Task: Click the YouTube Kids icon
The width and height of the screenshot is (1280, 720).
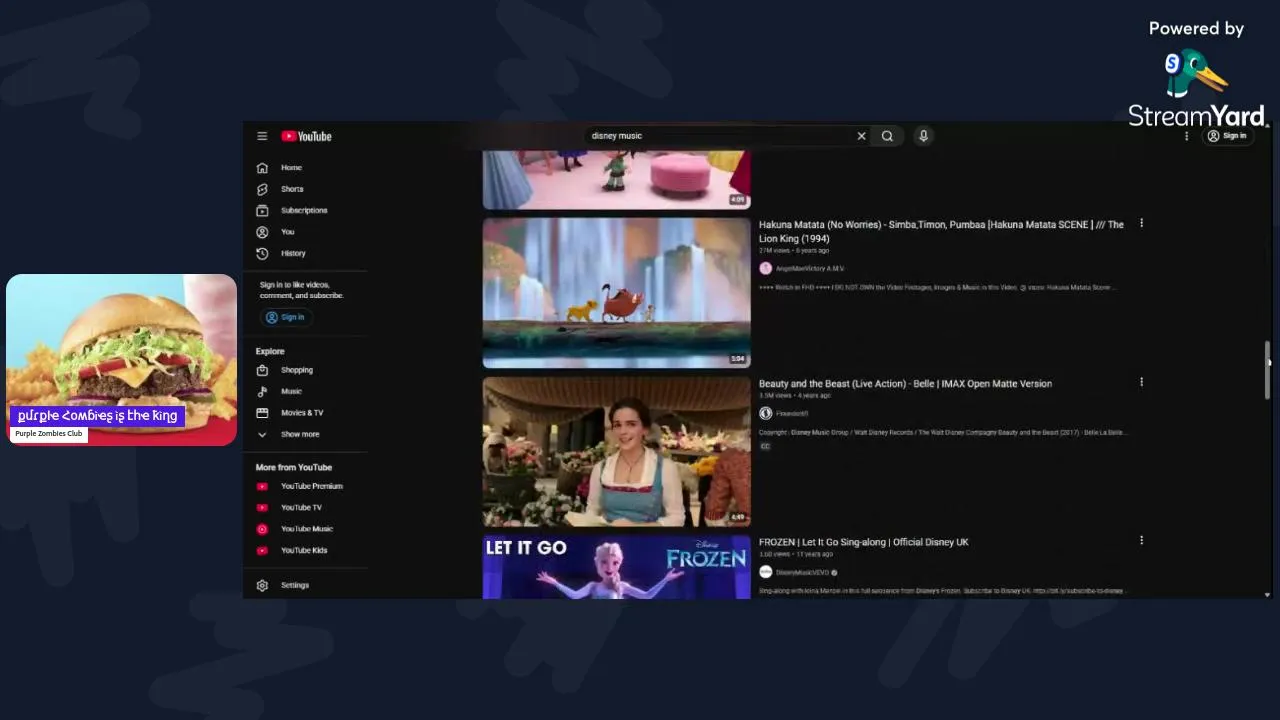Action: click(x=262, y=550)
